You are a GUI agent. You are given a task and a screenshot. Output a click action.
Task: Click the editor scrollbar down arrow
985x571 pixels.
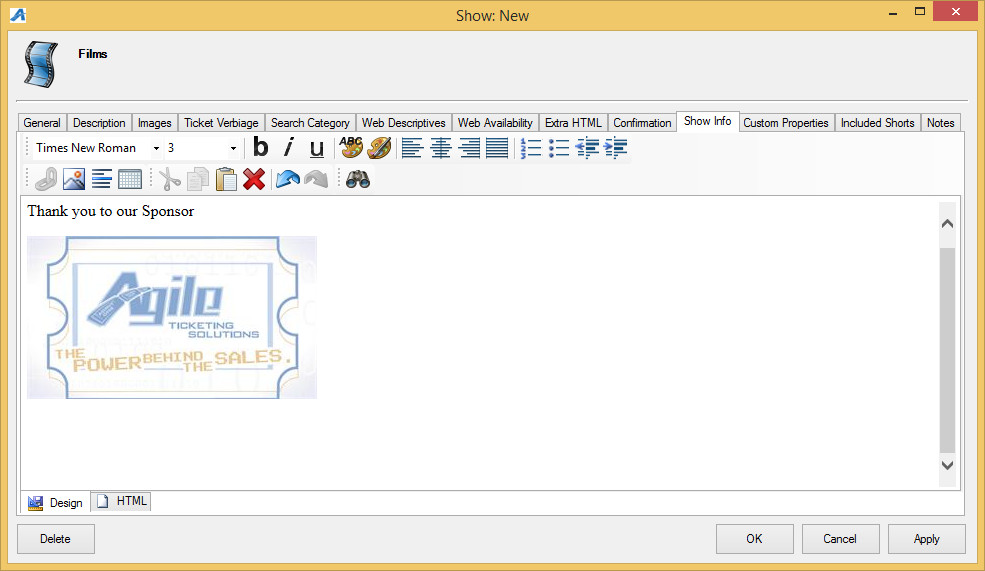[947, 465]
